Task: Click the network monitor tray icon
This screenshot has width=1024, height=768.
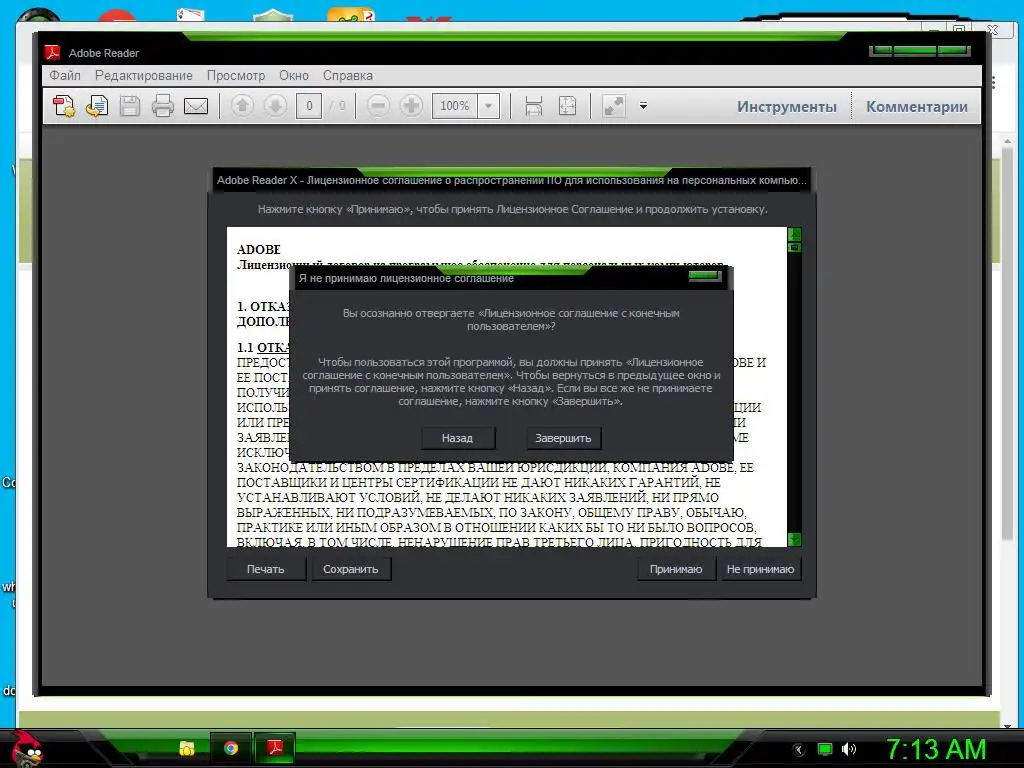Action: coord(825,749)
